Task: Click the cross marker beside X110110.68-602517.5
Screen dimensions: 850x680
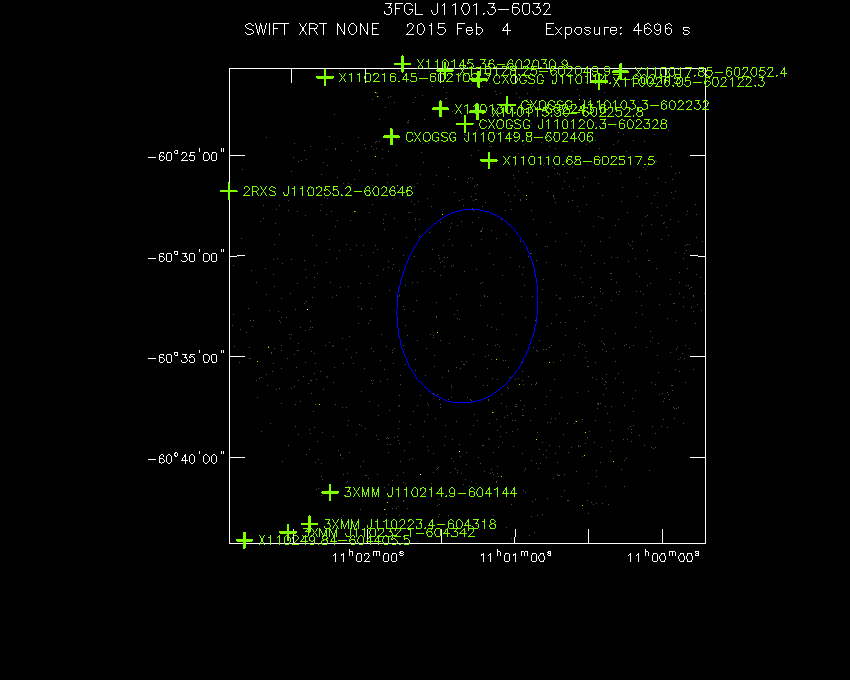Action: pyautogui.click(x=489, y=161)
